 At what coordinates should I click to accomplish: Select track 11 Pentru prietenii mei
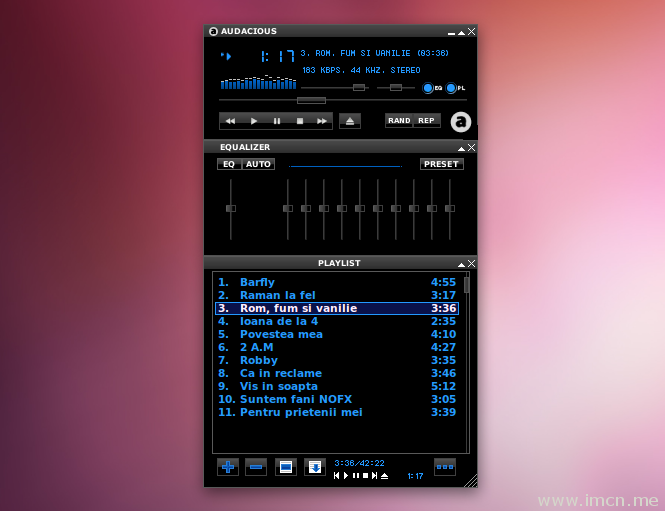337,412
